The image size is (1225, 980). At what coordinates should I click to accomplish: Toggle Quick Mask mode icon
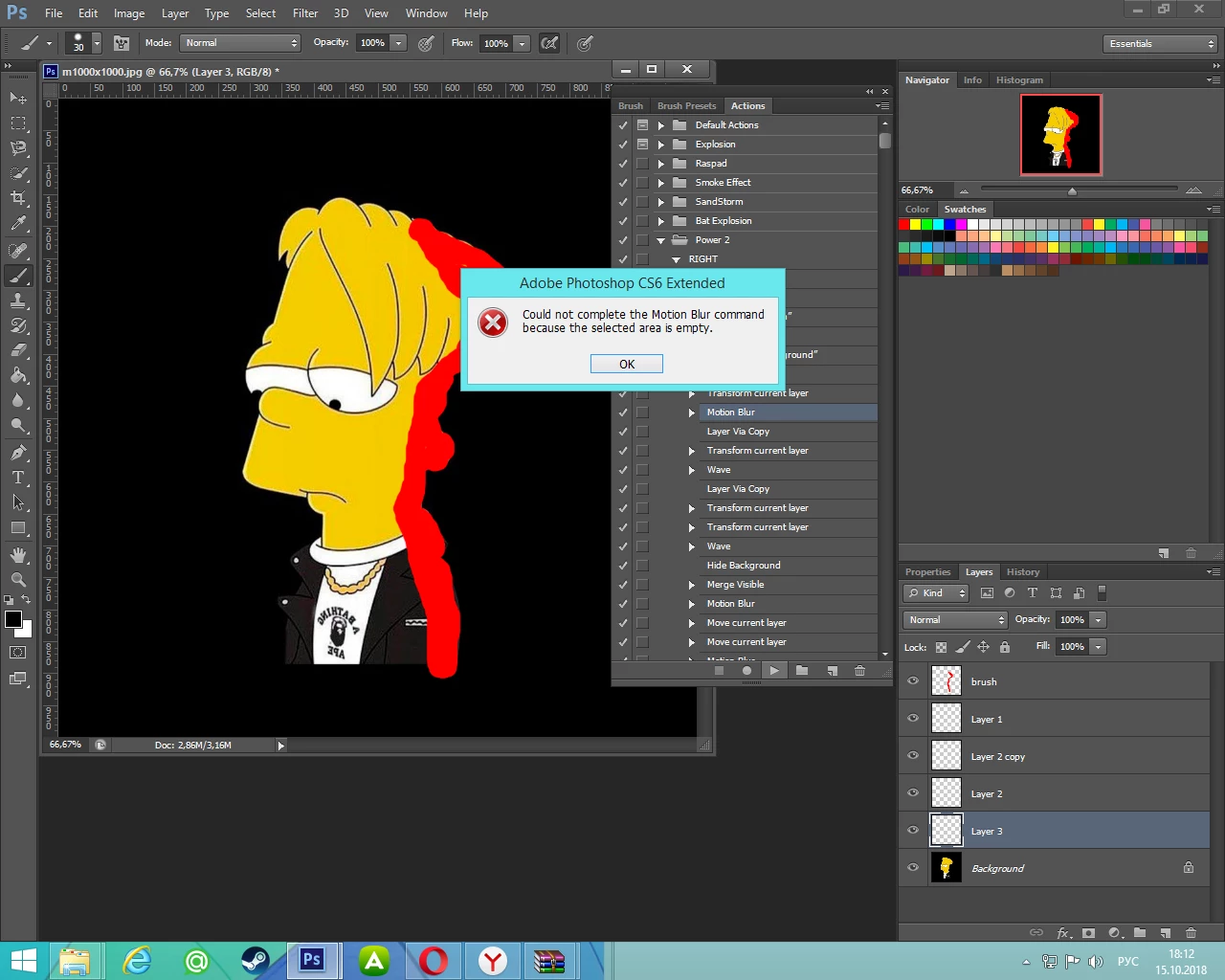(x=18, y=653)
